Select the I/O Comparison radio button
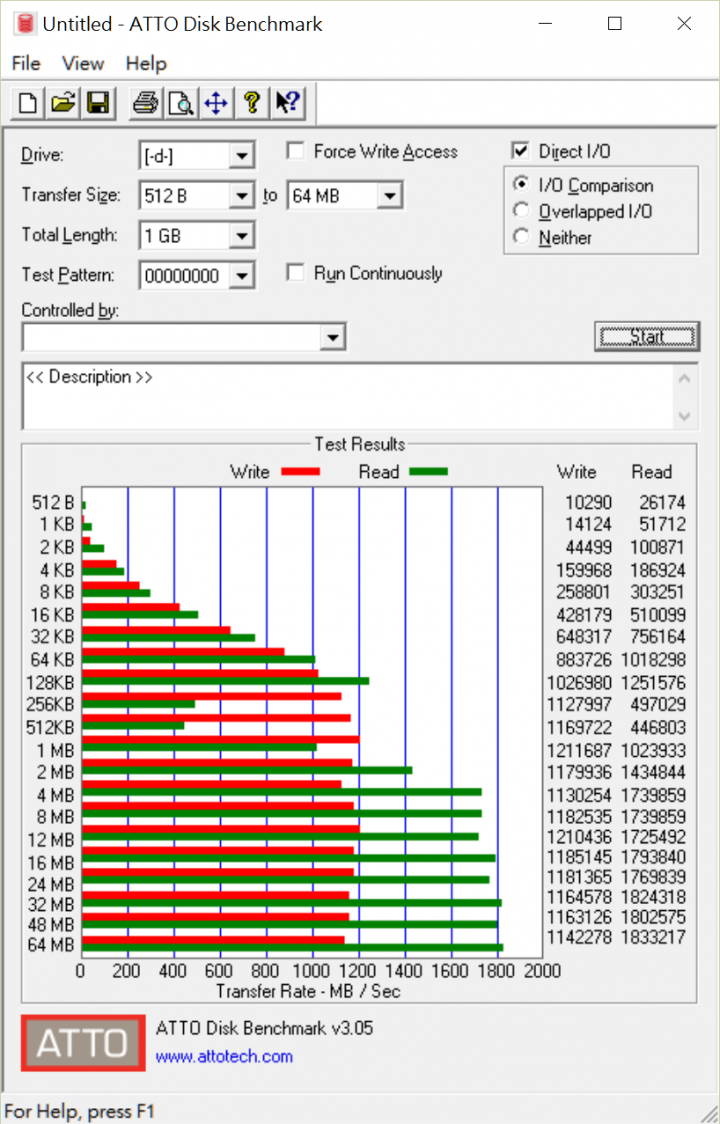This screenshot has height=1124, width=720. click(521, 185)
